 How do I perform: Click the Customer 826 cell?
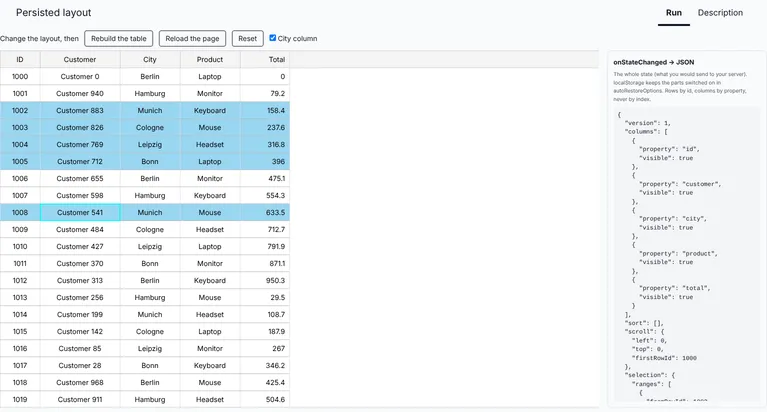(x=80, y=127)
